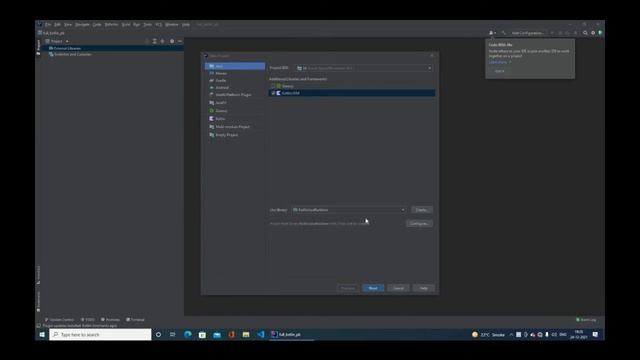Open Microsoft Store from taskbar
The height and width of the screenshot is (360, 640).
click(x=202, y=335)
